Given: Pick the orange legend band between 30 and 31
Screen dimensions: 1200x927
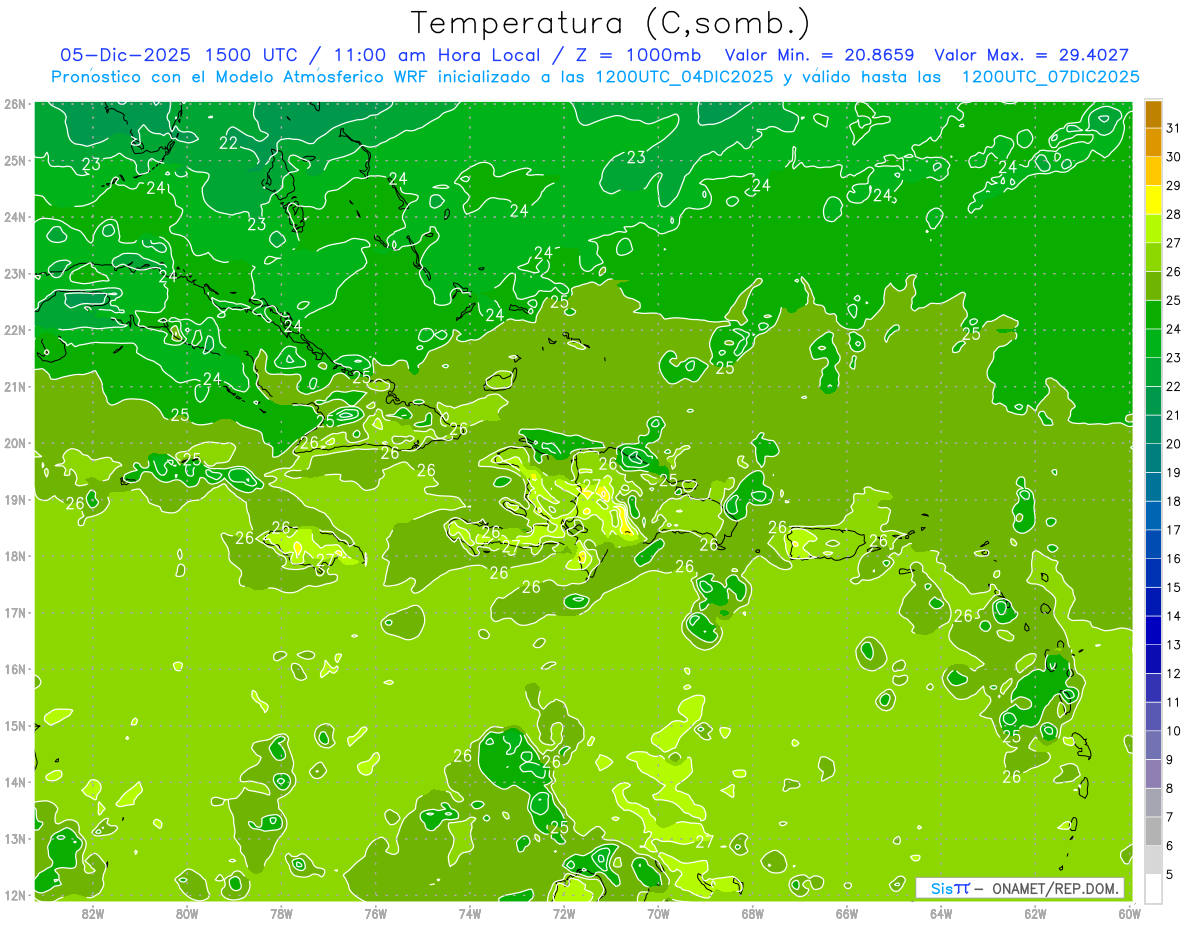Looking at the screenshot, I should coord(1153,143).
